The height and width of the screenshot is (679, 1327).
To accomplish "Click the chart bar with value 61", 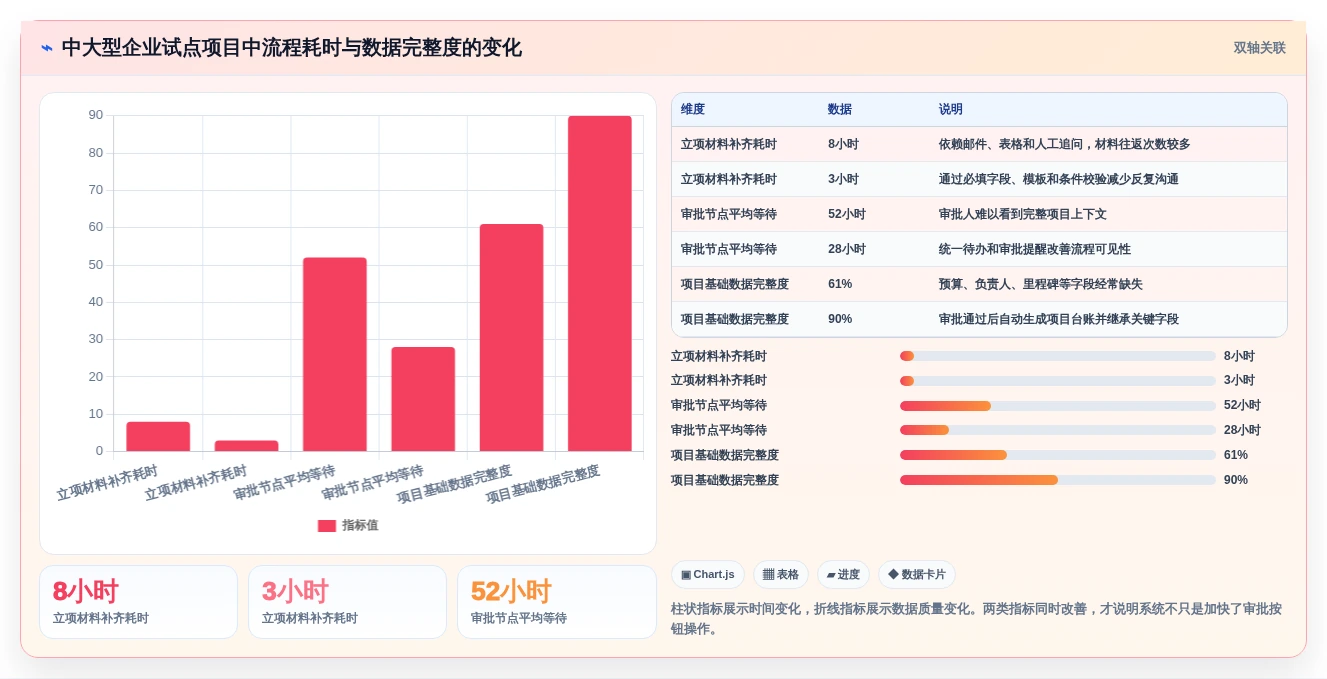I will tap(511, 337).
